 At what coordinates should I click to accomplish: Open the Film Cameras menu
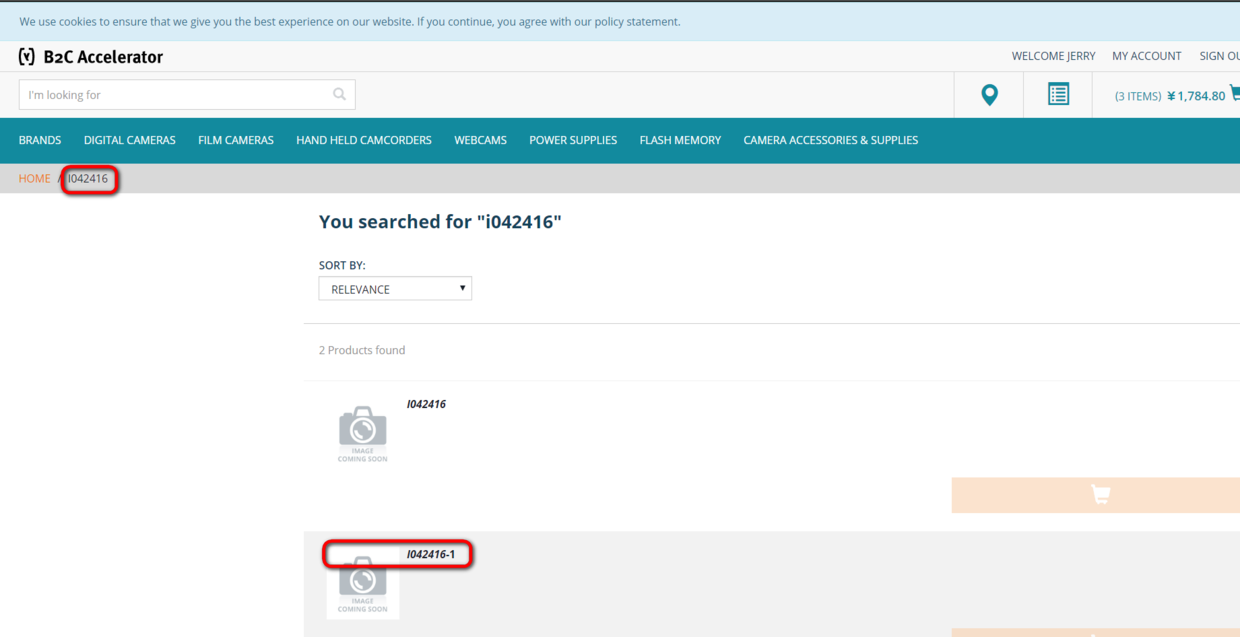tap(236, 140)
